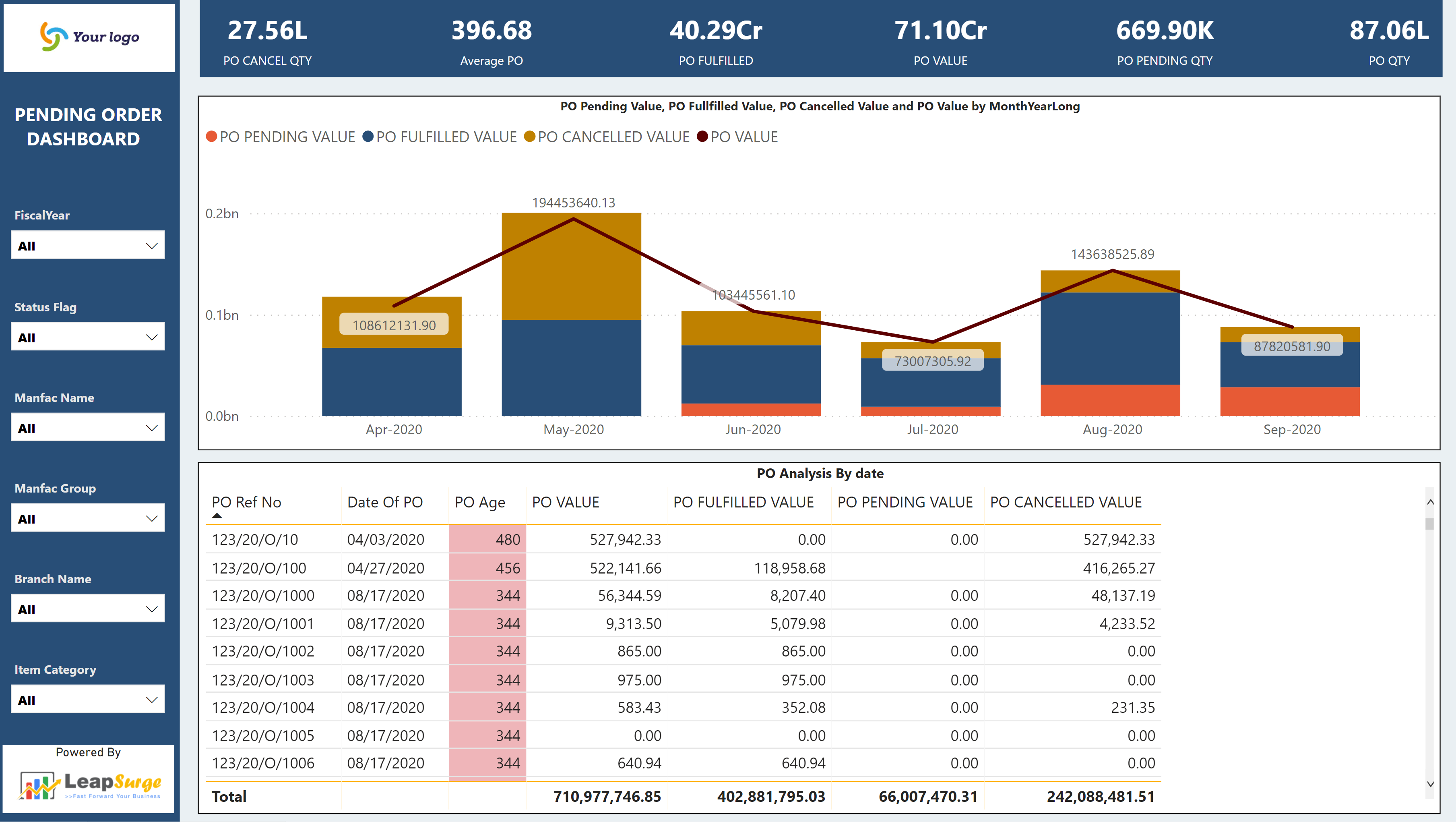Click the LeapSurge powered-by logo

(89, 784)
